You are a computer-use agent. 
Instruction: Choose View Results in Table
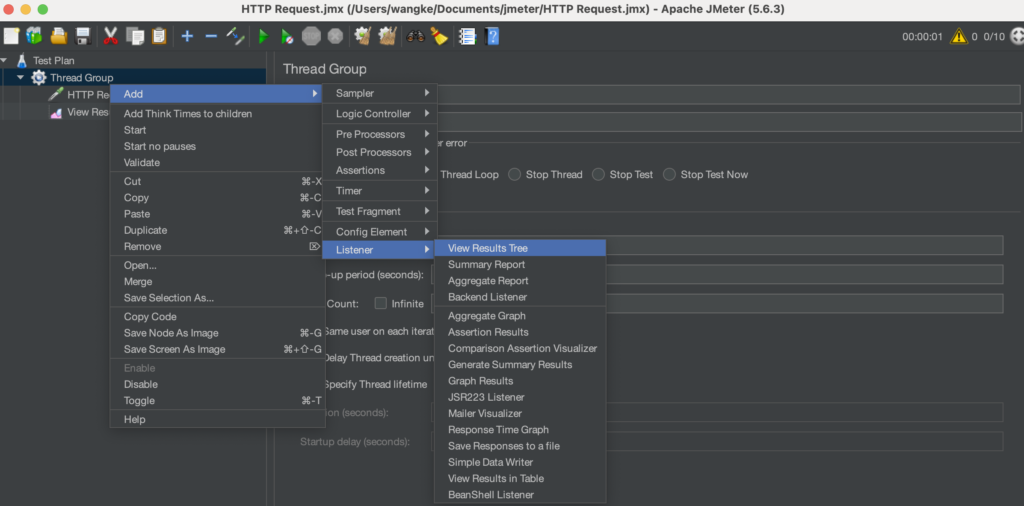tap(520, 479)
